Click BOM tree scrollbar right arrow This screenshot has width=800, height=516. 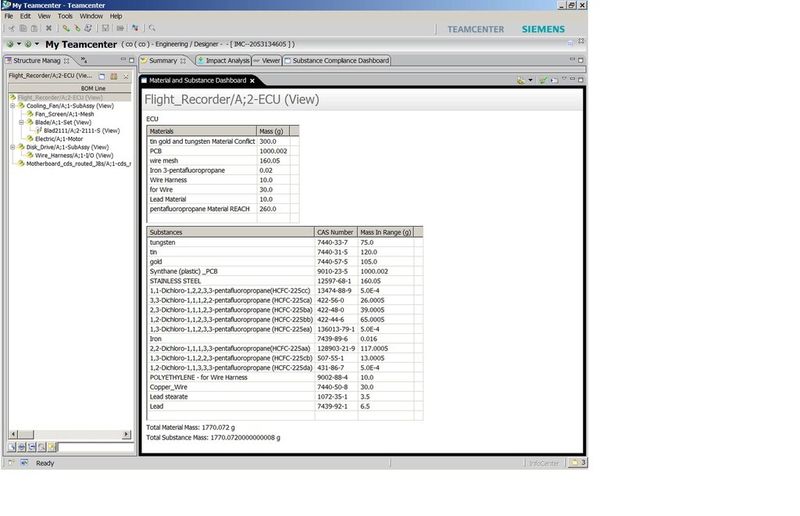127,434
